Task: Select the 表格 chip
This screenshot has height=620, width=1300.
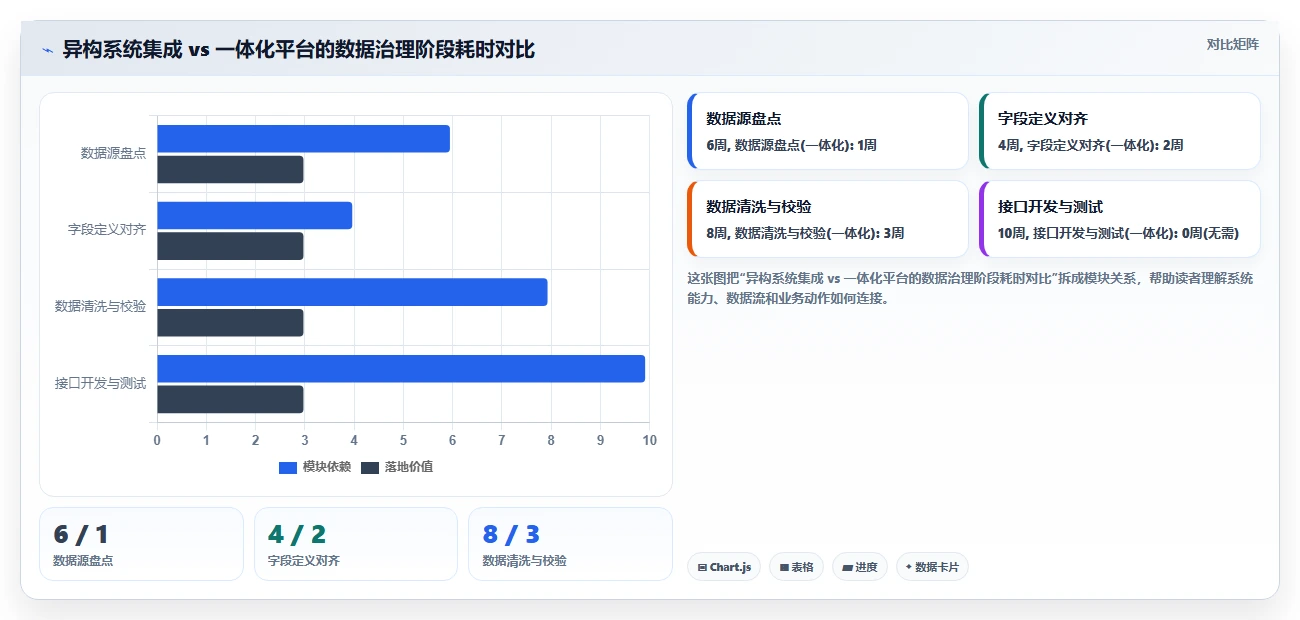Action: coord(797,567)
